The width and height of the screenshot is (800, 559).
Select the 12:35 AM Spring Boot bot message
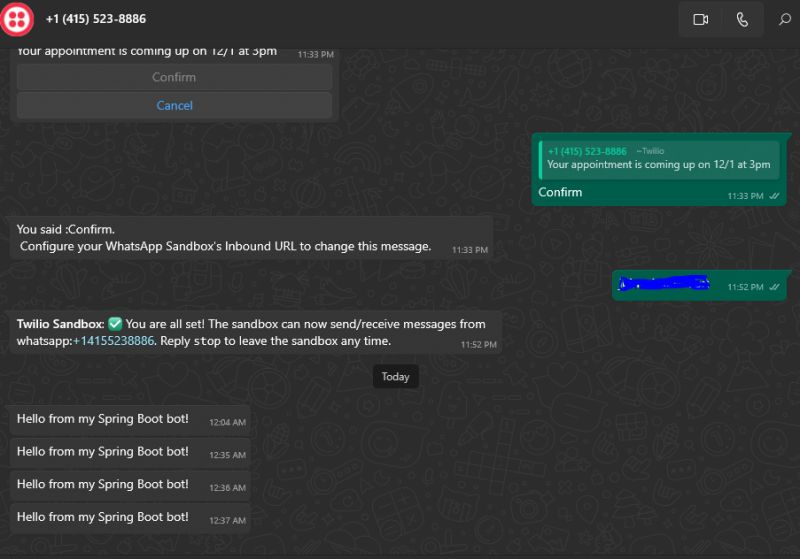pos(103,452)
